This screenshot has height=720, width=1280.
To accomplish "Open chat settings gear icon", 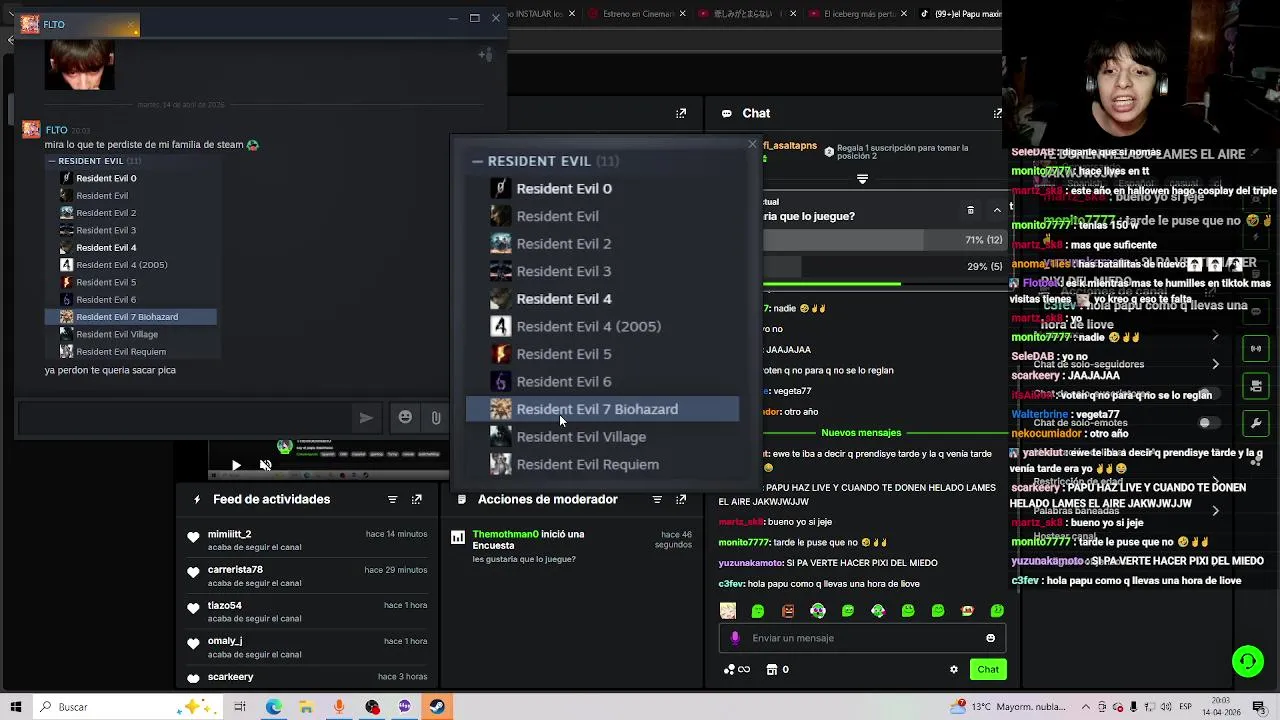I will (953, 669).
